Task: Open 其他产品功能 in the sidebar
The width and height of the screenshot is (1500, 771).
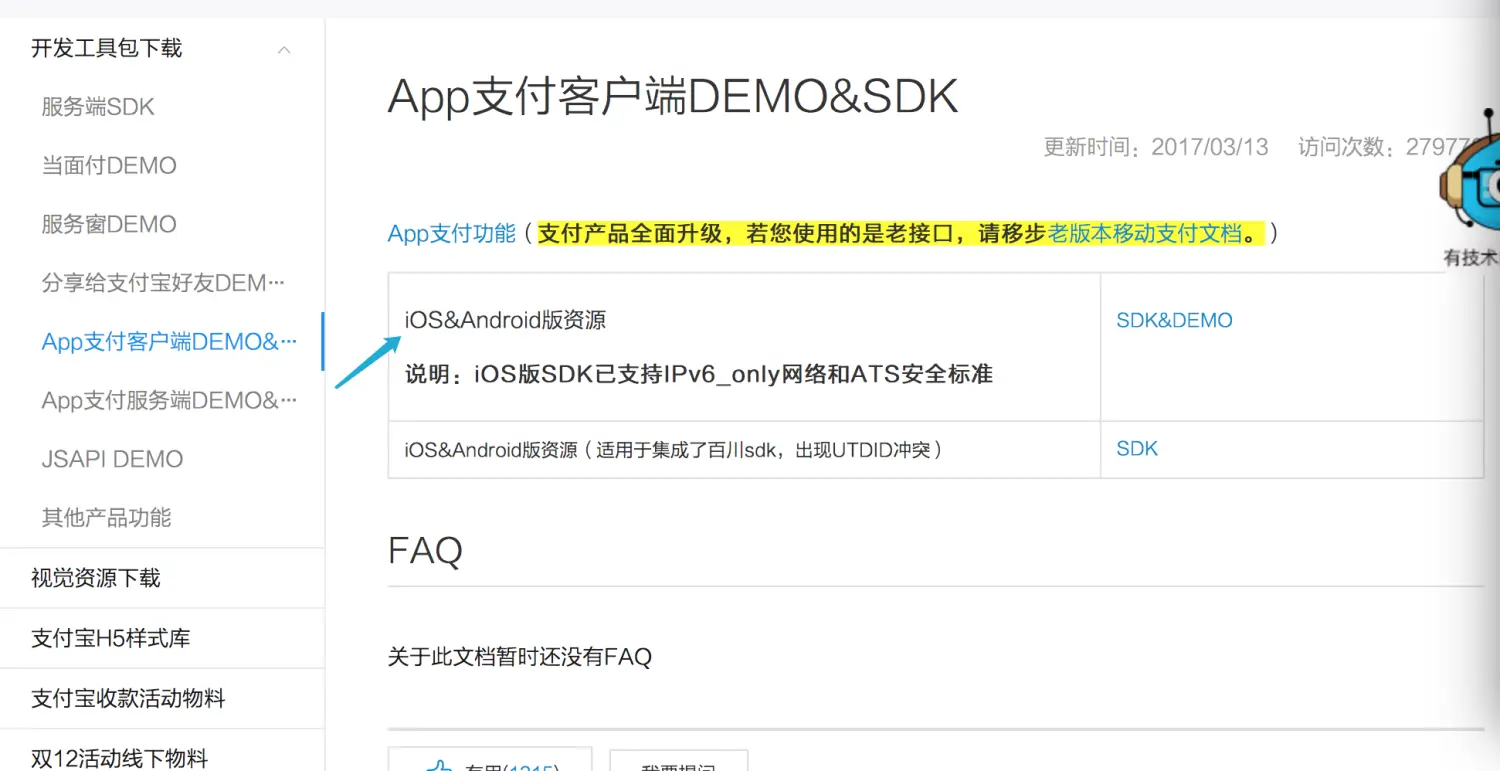Action: pos(106,518)
